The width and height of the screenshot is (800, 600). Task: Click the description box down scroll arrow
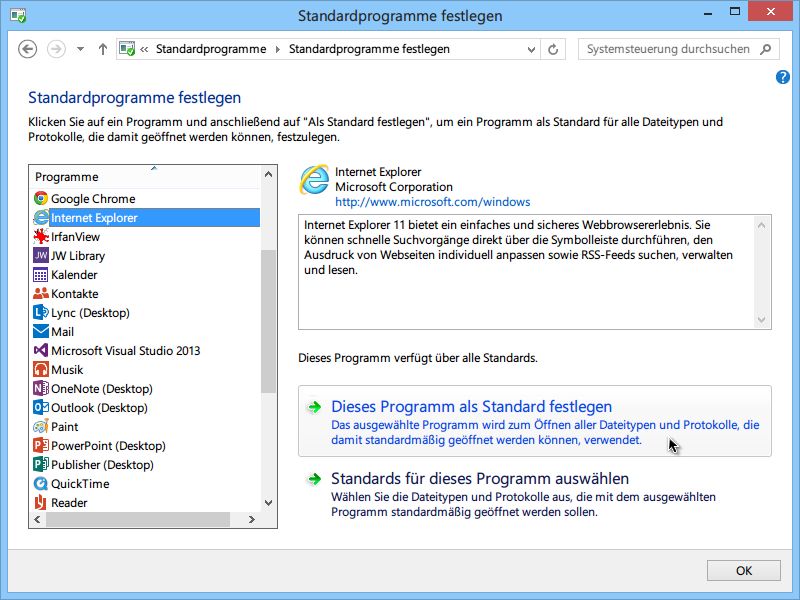[762, 320]
